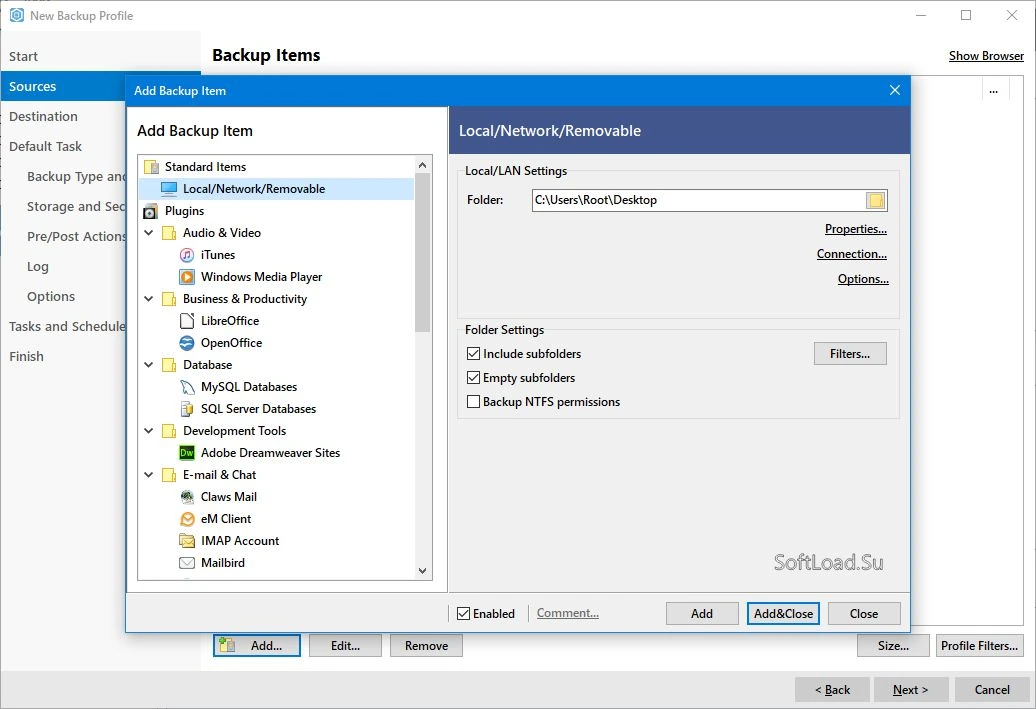Click the Local/Network/Removable monitor icon
1036x709 pixels.
(x=169, y=189)
